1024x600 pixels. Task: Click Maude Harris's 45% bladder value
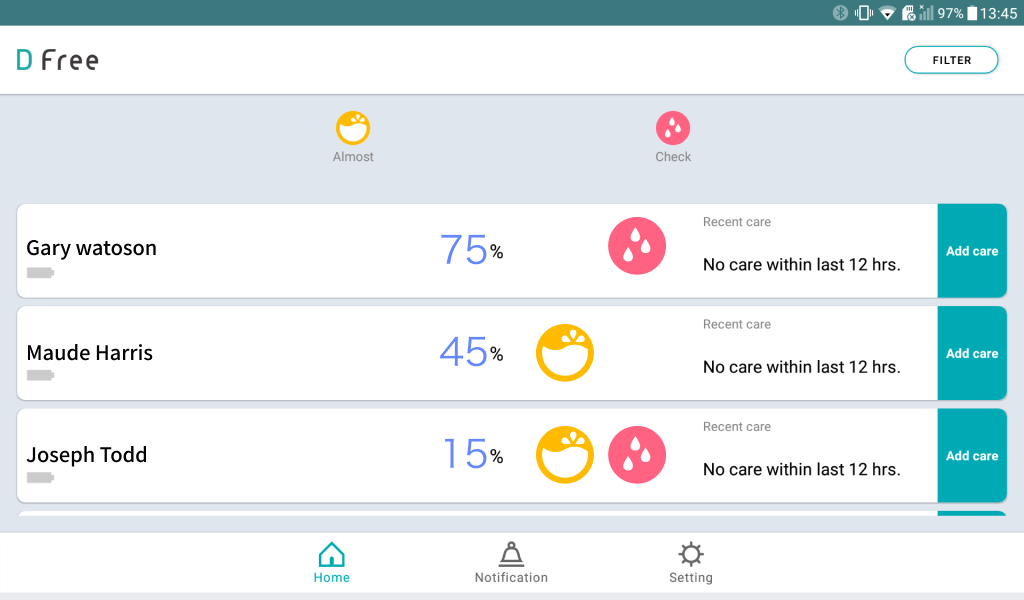point(472,352)
